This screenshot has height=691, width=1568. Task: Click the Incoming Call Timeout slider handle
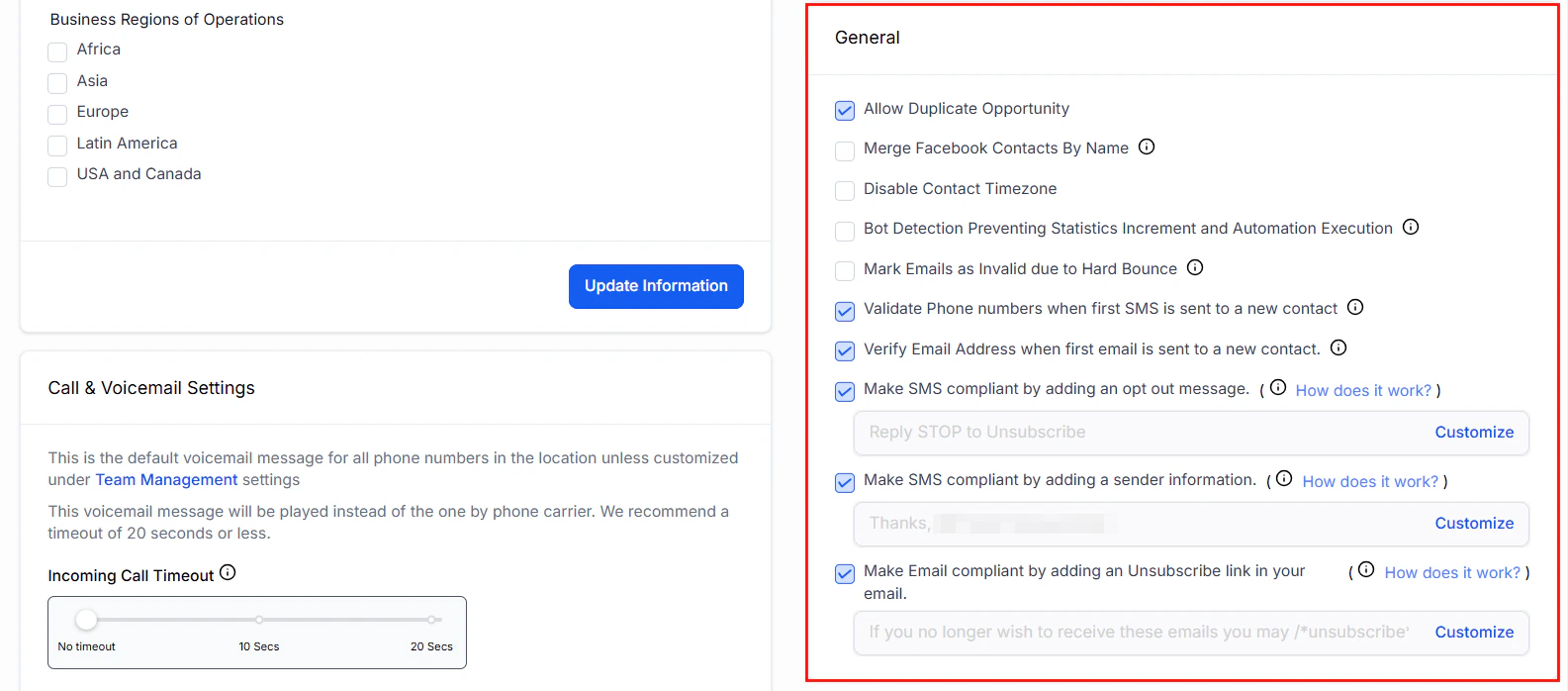pos(86,619)
